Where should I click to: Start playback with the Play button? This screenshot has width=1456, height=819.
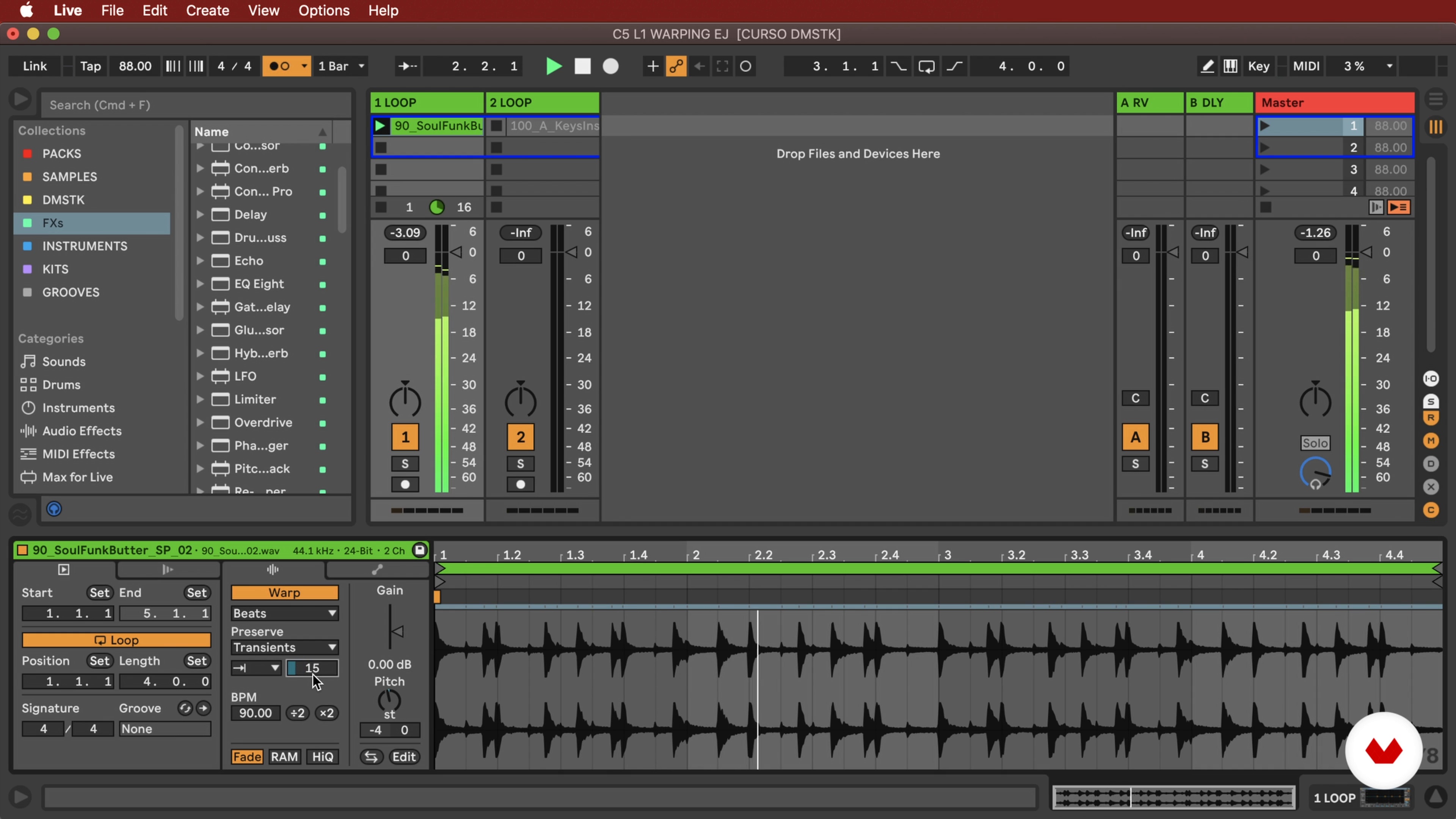(x=553, y=66)
